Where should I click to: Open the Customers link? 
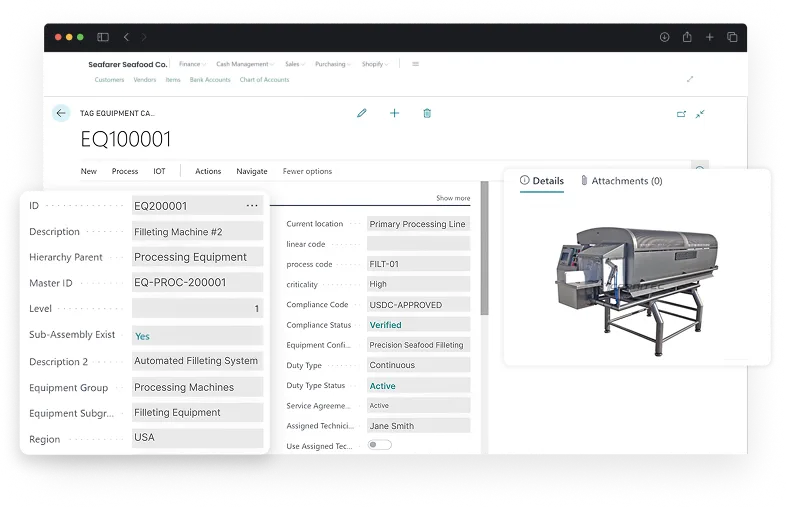109,80
